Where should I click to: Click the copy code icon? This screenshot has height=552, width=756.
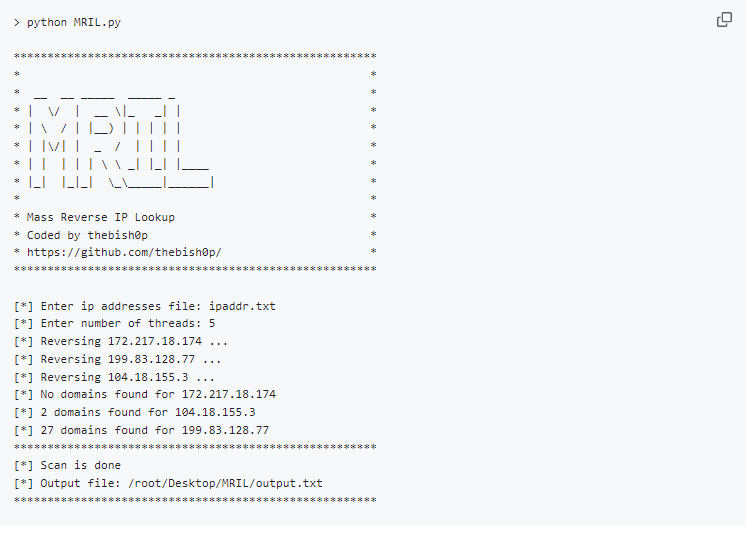tap(724, 20)
